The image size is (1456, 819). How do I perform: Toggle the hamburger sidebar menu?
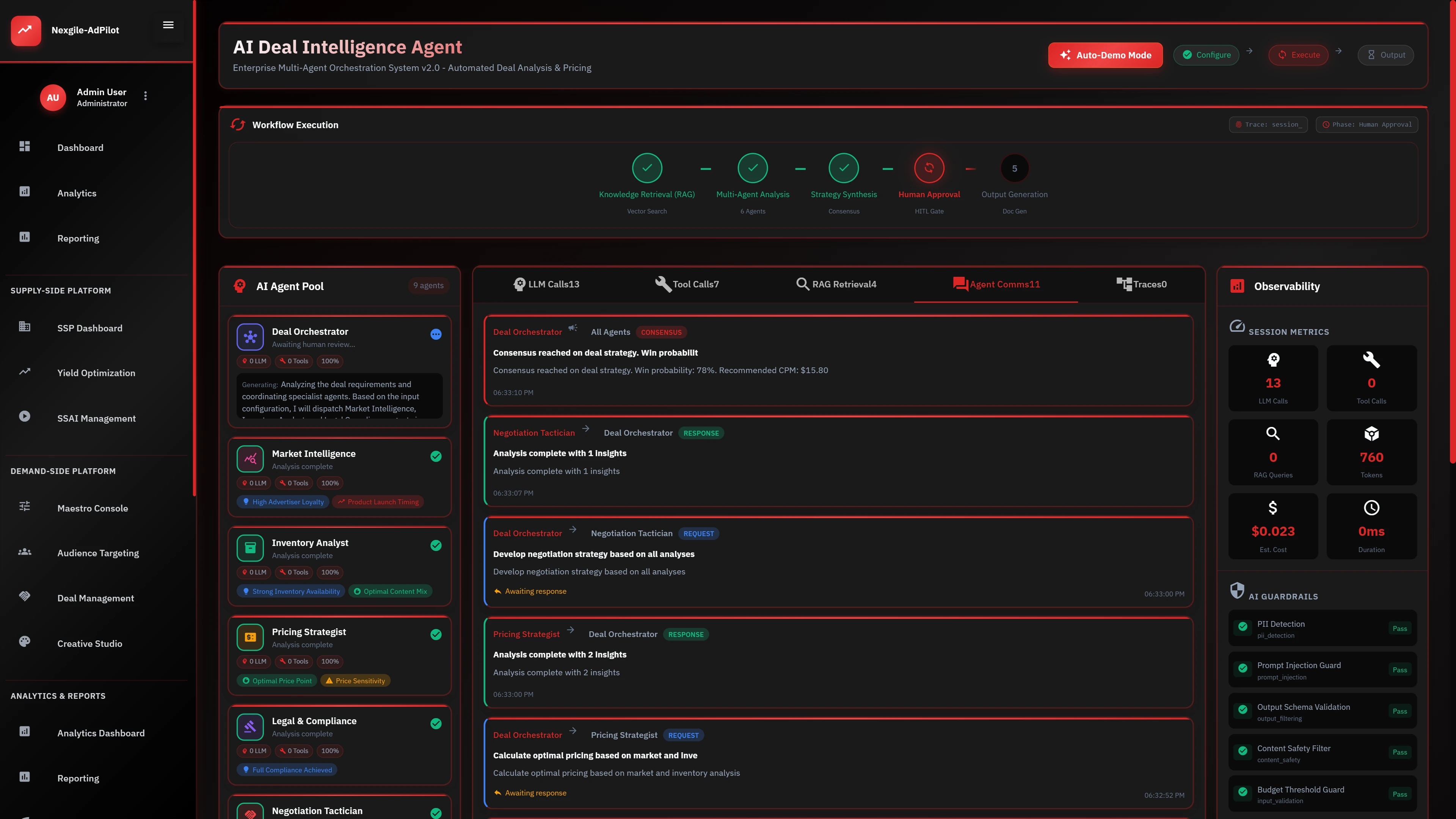tap(168, 25)
